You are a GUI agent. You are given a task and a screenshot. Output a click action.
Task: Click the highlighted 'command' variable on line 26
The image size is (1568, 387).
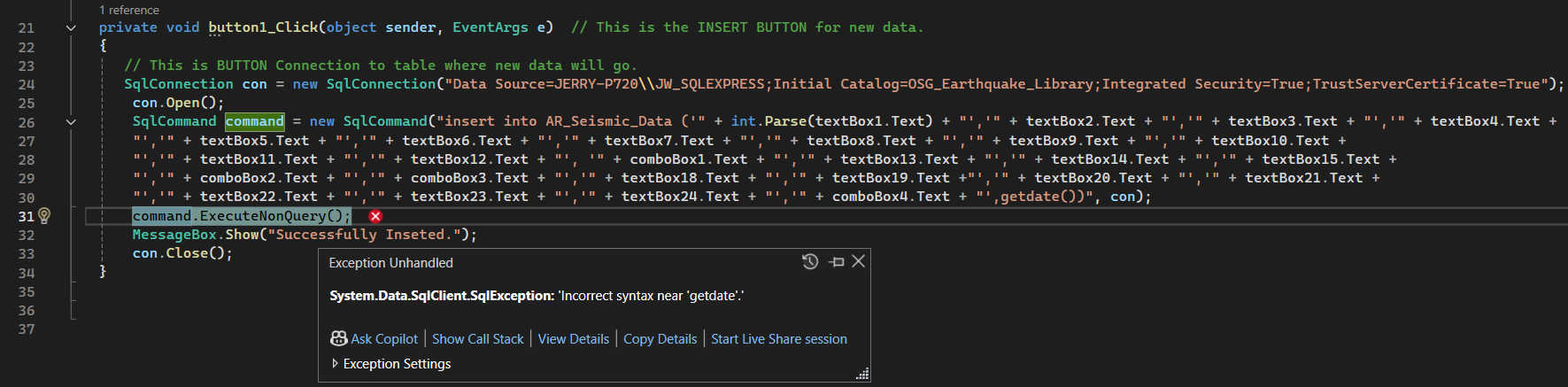(x=254, y=121)
